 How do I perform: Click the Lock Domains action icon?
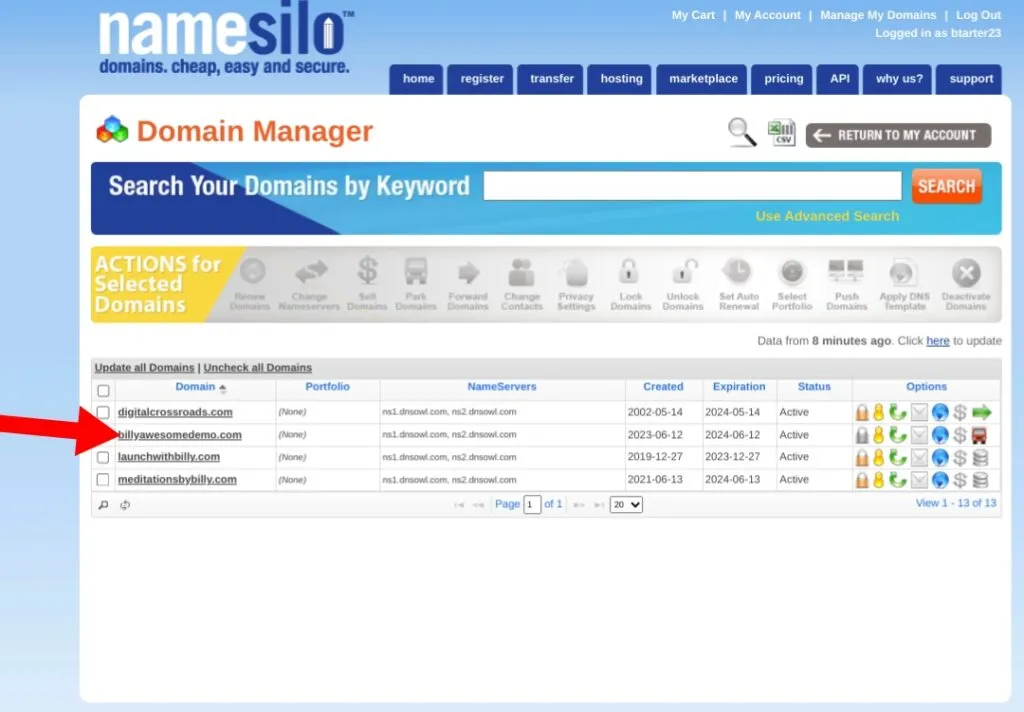(630, 282)
